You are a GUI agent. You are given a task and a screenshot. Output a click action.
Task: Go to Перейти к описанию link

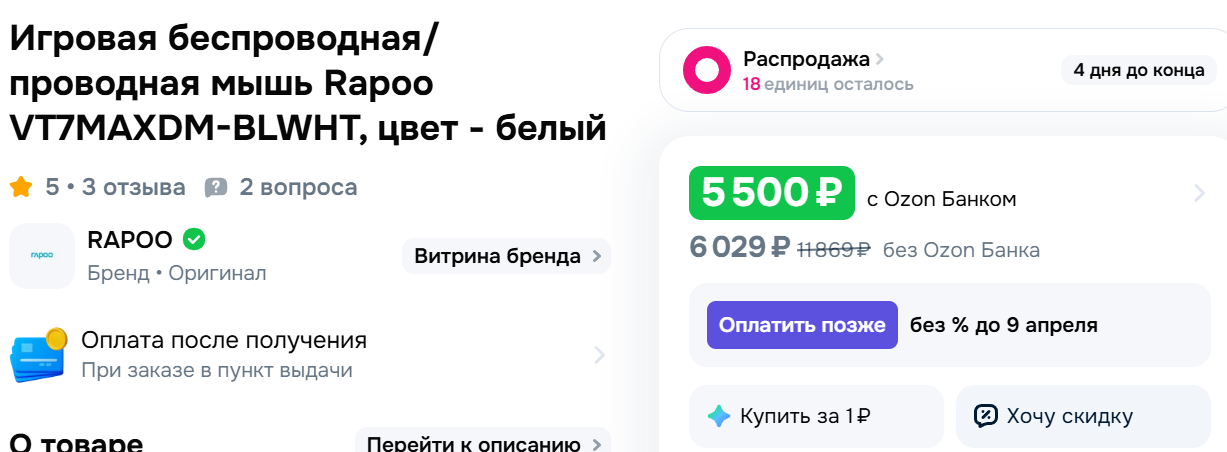[483, 444]
